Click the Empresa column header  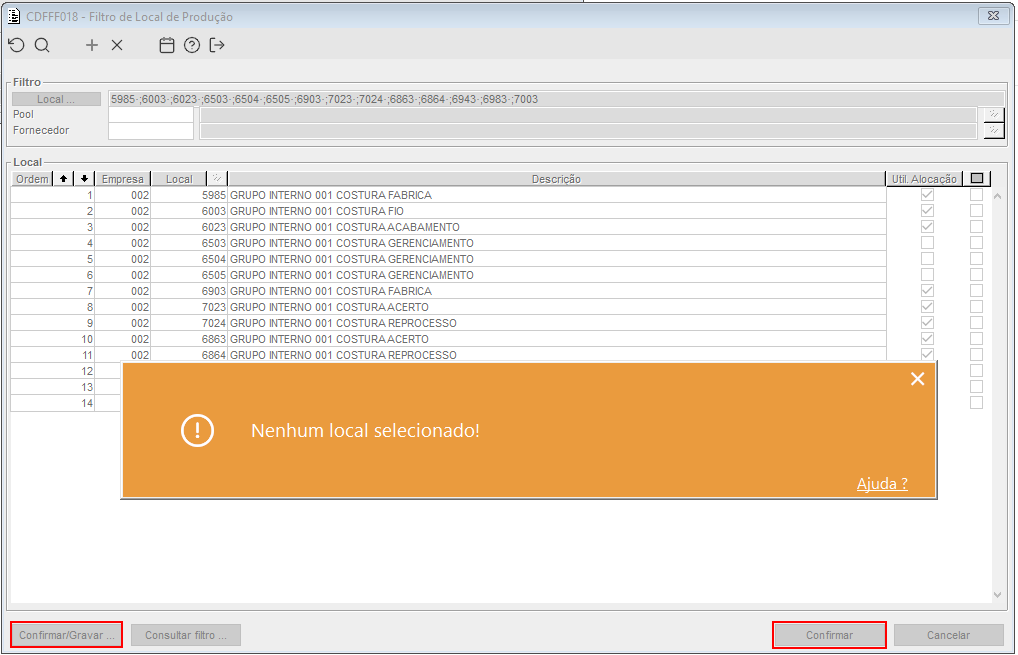123,179
